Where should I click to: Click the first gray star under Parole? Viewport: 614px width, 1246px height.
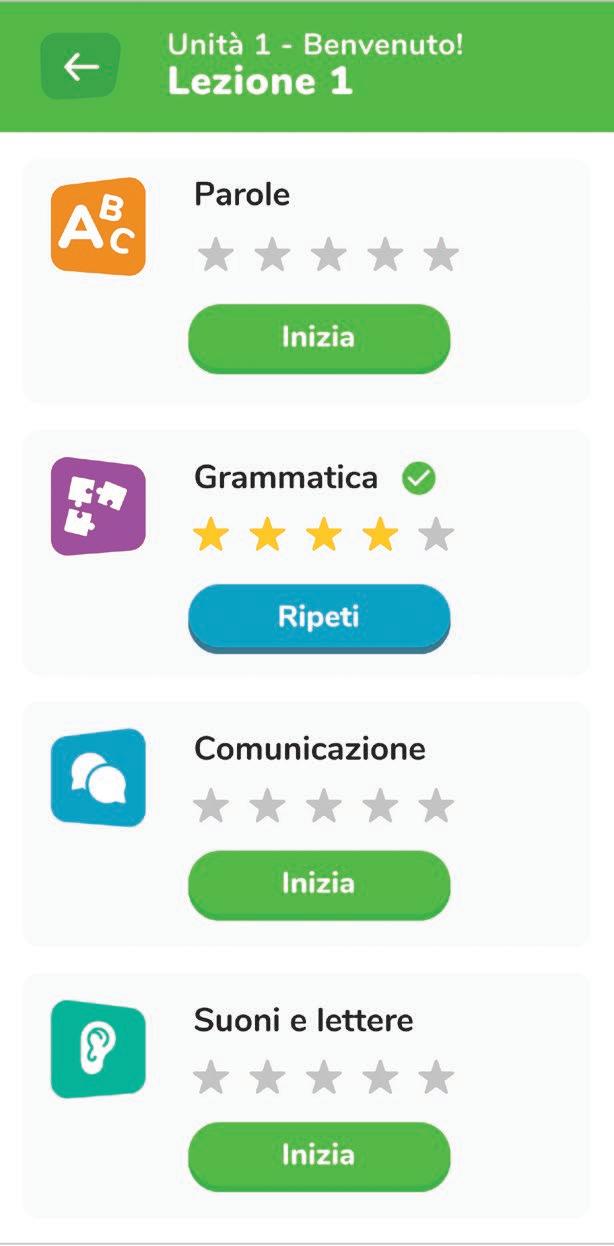215,256
